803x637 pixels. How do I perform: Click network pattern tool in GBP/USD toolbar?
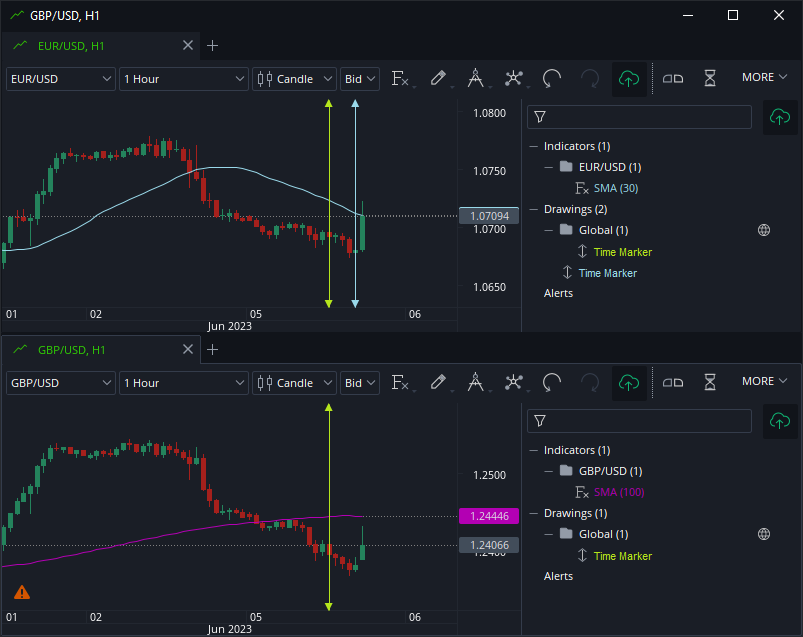pos(513,382)
